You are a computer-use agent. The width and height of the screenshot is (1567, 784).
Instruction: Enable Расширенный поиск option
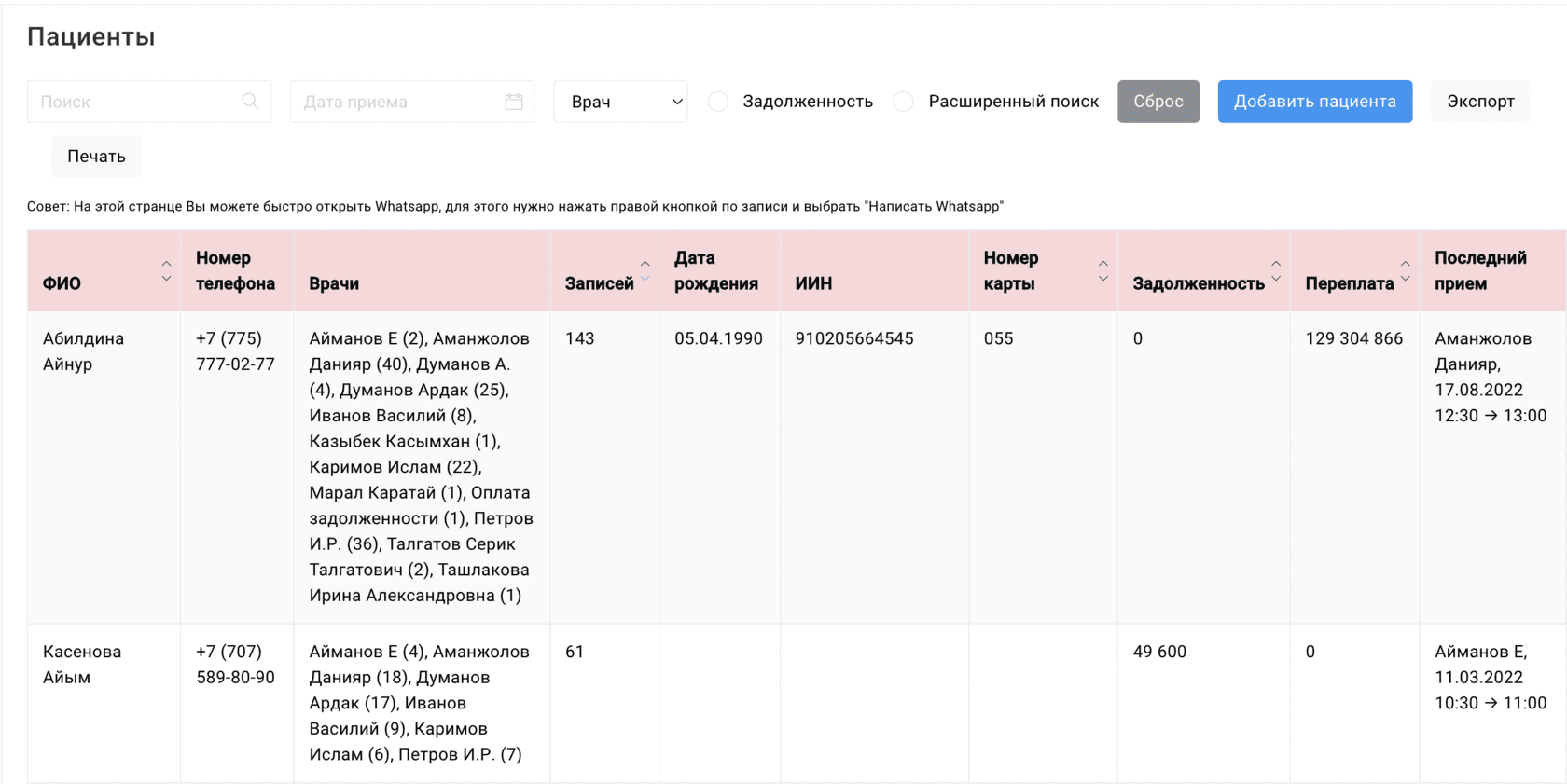point(904,102)
